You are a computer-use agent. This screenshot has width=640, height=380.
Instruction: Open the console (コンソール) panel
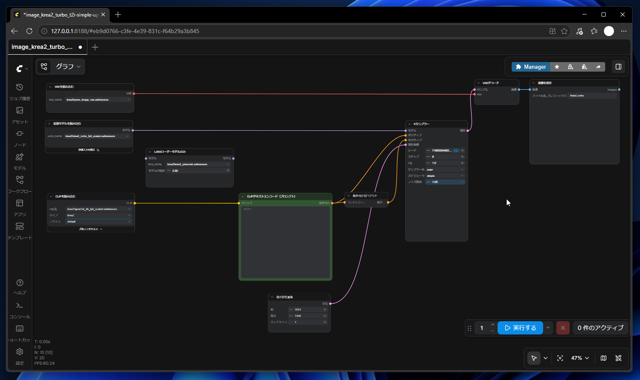coord(20,310)
